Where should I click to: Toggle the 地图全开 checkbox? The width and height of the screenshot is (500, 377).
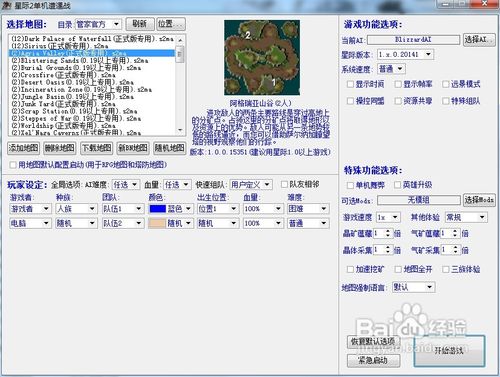[x=398, y=269]
